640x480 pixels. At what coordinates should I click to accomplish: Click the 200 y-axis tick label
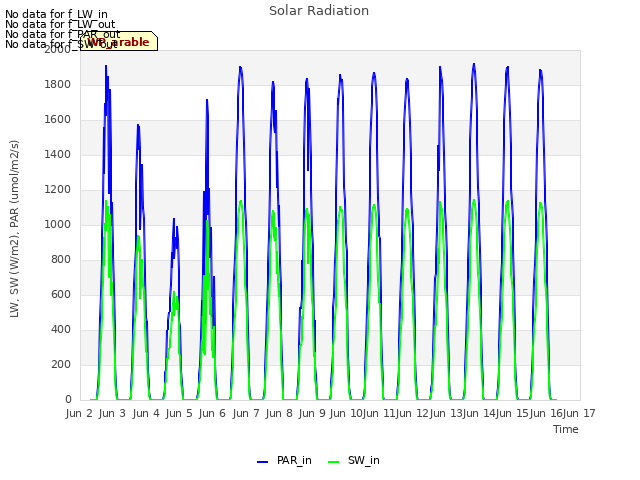coord(61,364)
